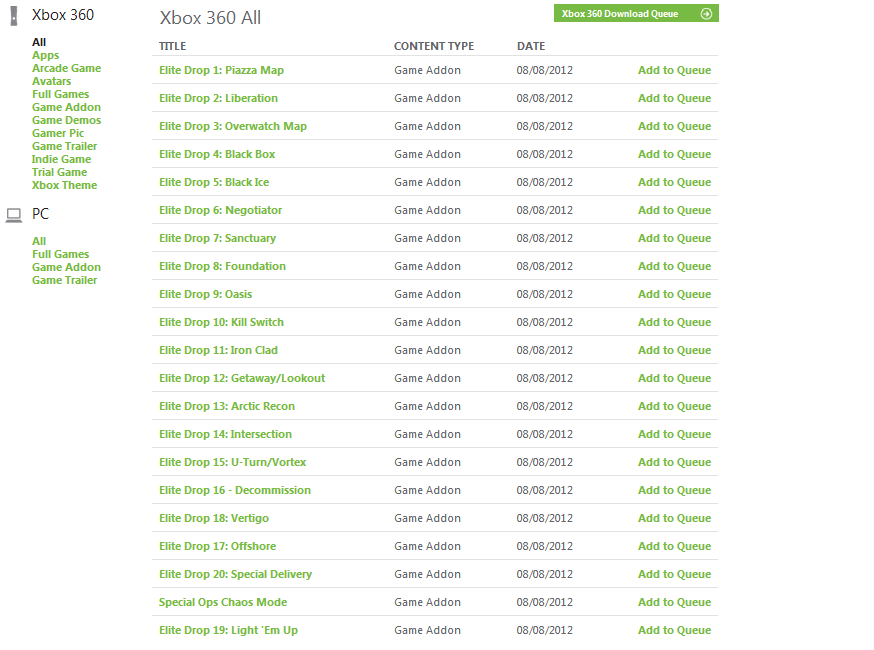Filter Xbox 360 by Game Addon
This screenshot has width=874, height=650.
tap(66, 107)
